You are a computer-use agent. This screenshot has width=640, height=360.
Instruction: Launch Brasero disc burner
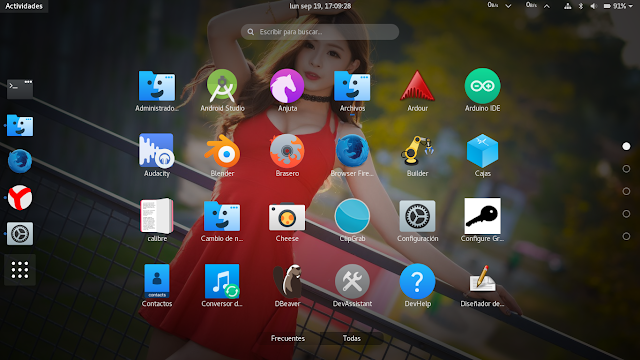pos(287,156)
